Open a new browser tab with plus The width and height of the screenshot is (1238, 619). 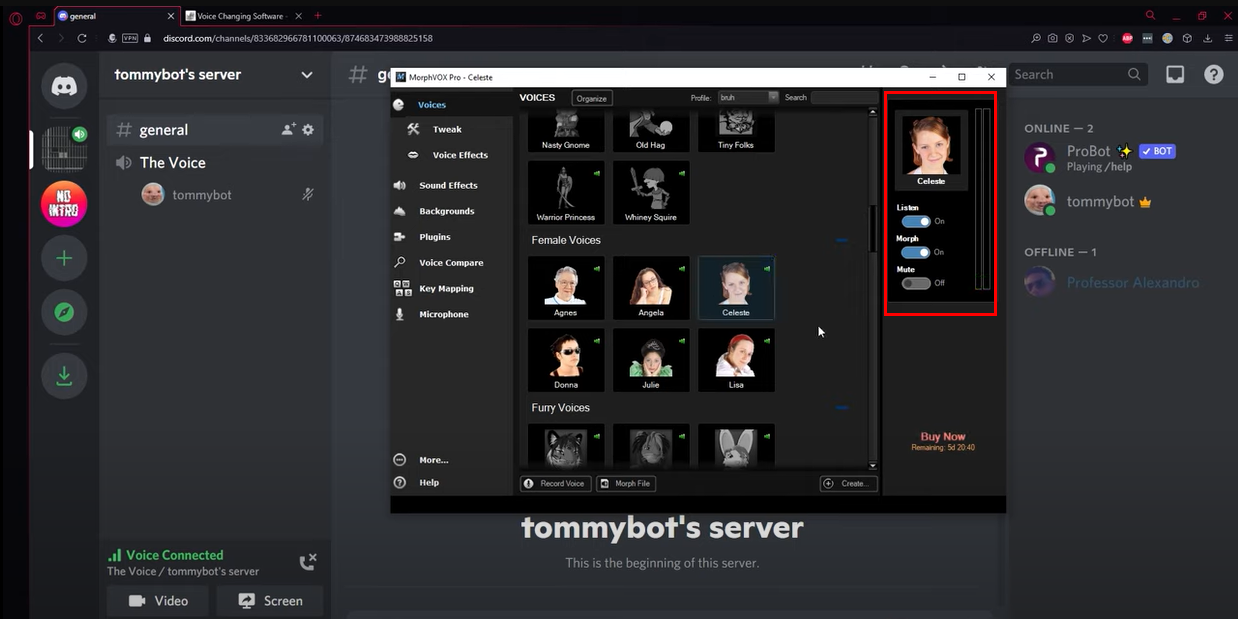click(x=318, y=16)
